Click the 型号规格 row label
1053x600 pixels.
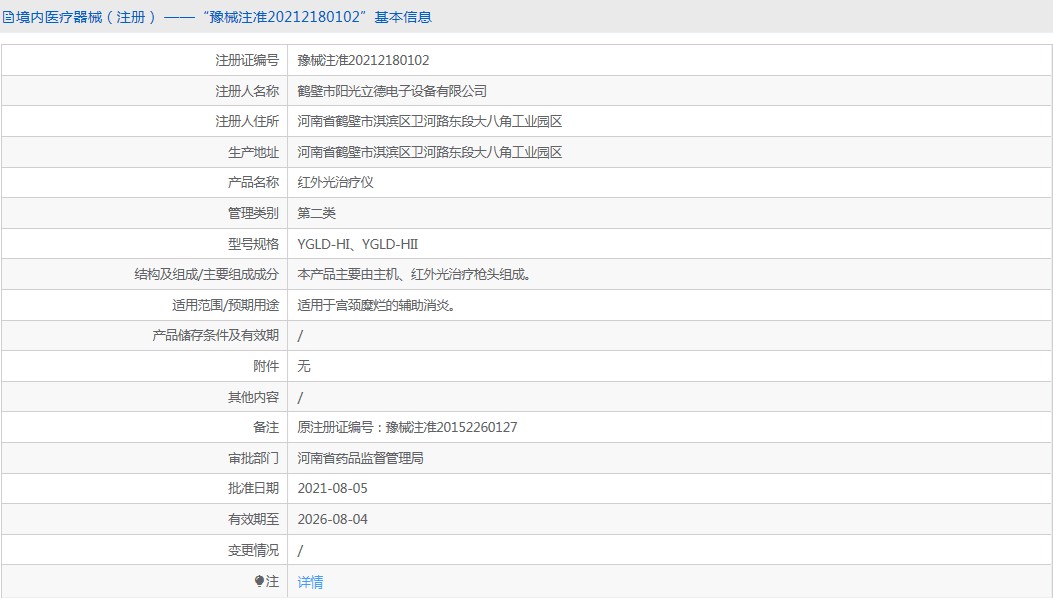click(x=253, y=244)
